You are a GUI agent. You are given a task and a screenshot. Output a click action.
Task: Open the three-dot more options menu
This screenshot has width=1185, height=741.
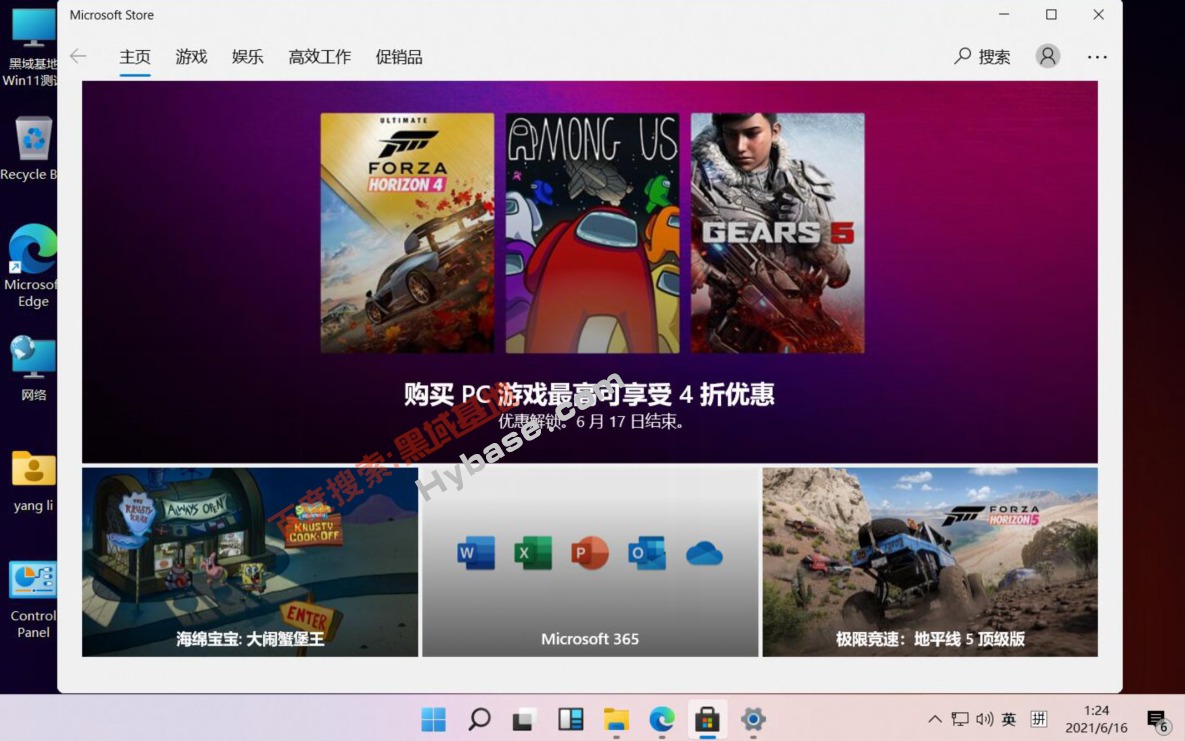[1097, 57]
